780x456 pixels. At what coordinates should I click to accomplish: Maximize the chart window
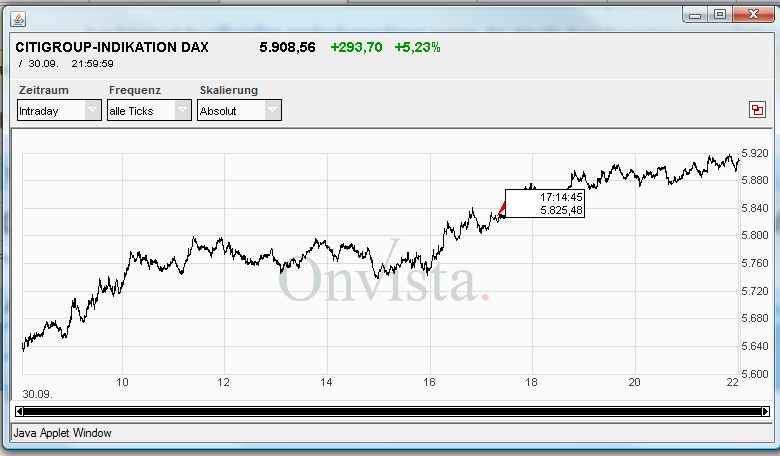719,15
